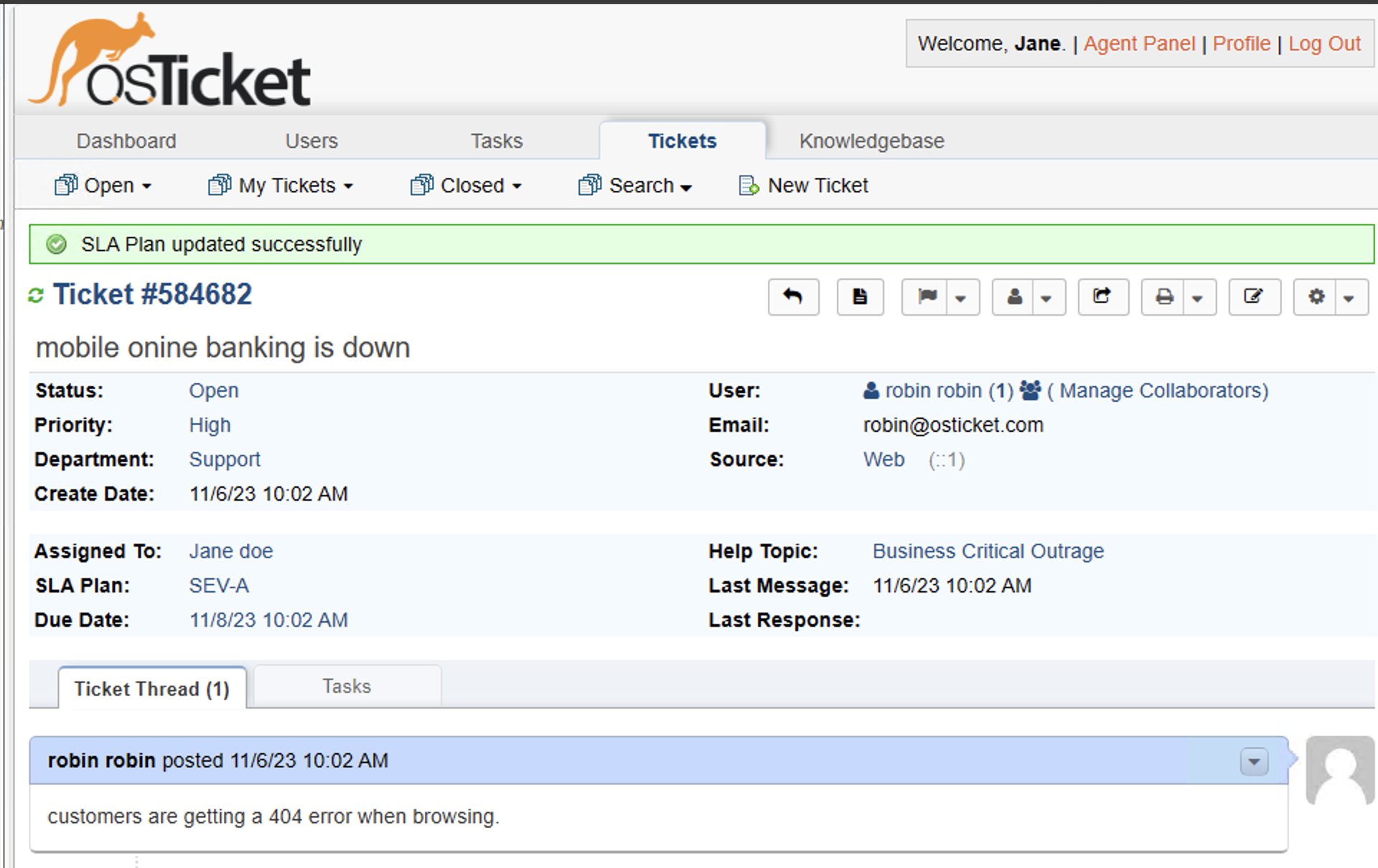Expand robin robin's thread post dropdown
This screenshot has width=1378, height=868.
pos(1254,762)
